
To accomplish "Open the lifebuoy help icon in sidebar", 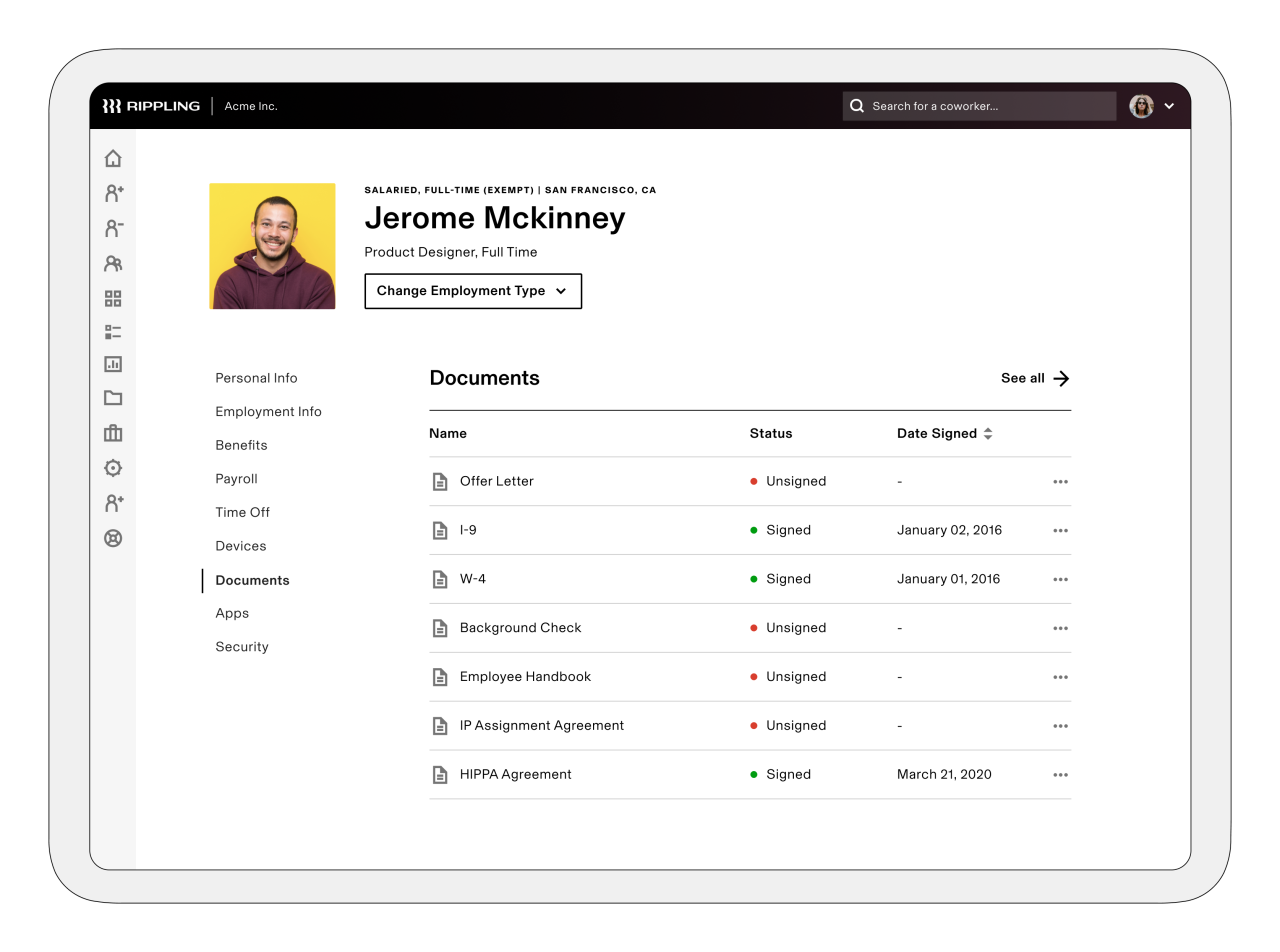I will click(113, 538).
